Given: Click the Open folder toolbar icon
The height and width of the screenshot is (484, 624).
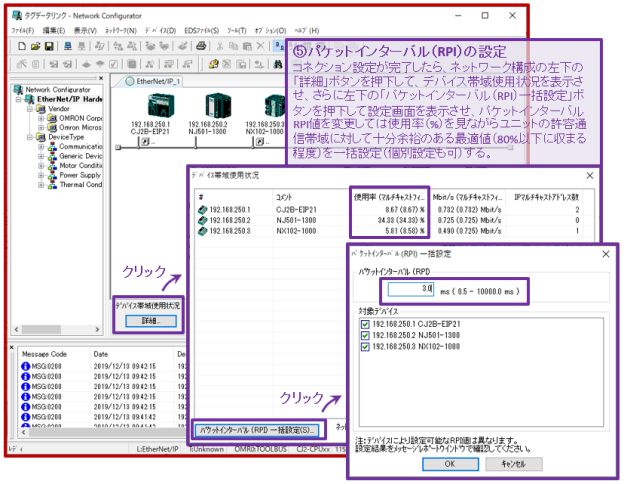Looking at the screenshot, I should pyautogui.click(x=35, y=46).
